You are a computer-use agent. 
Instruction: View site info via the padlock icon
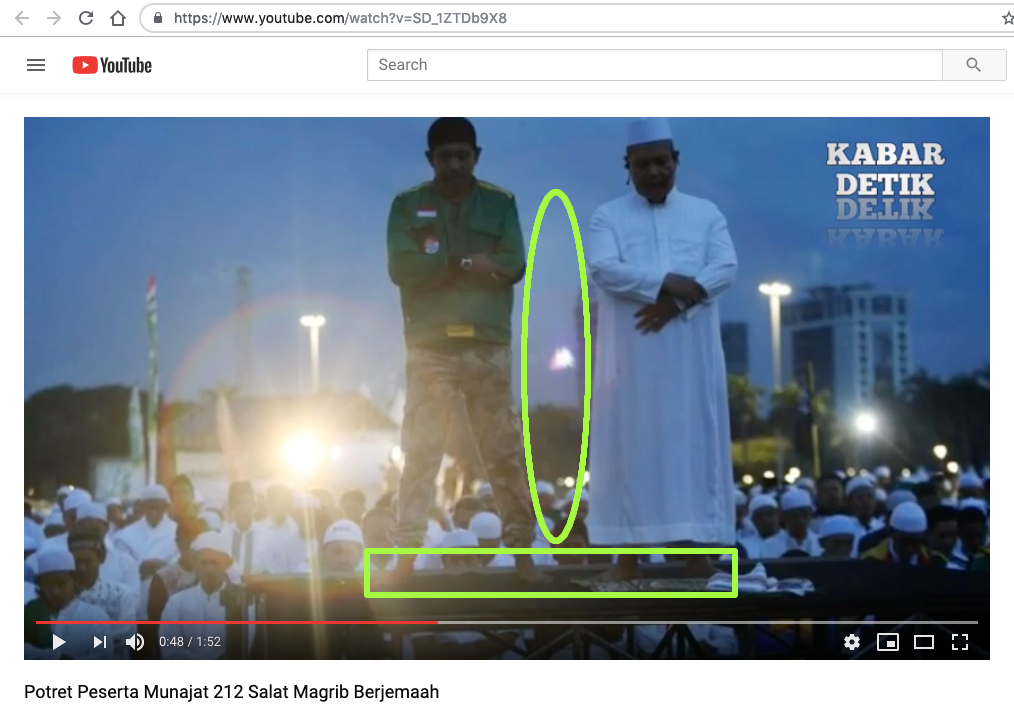point(158,18)
